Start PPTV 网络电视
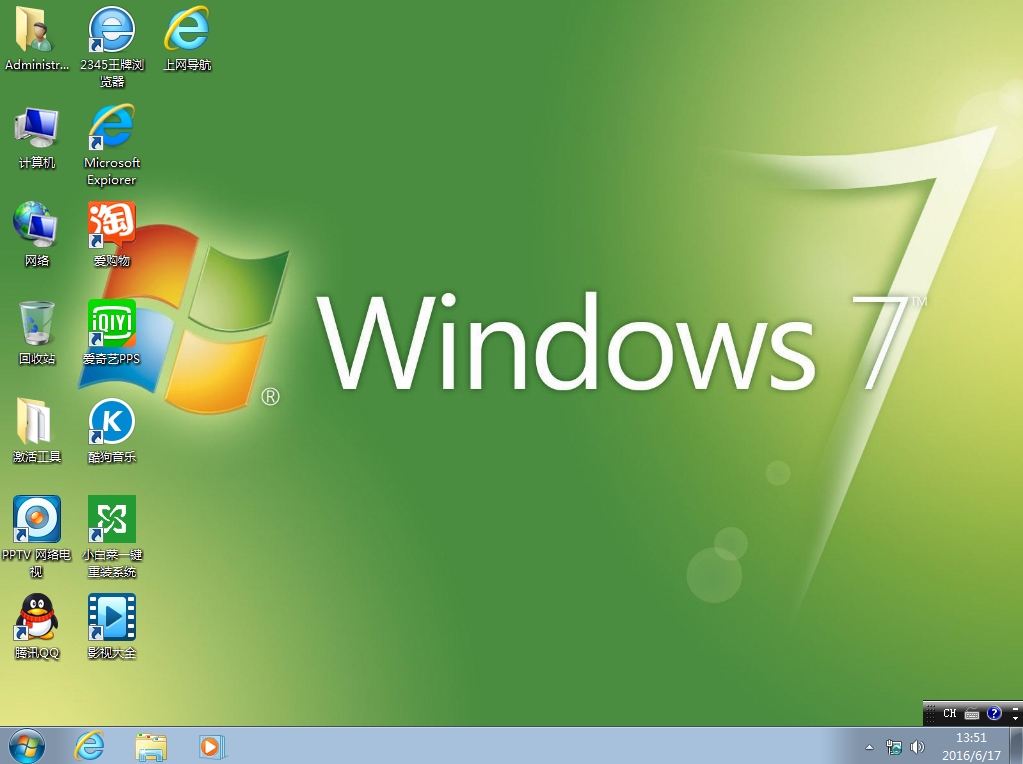 36,520
